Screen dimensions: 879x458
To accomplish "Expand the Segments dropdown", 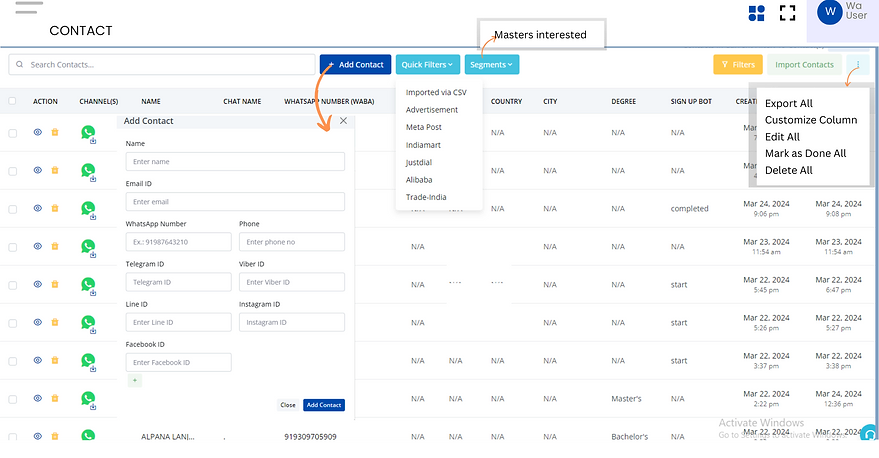I will tap(491, 65).
